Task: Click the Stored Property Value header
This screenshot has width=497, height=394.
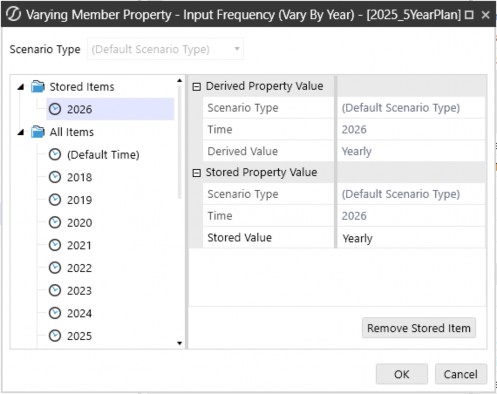Action: (261, 172)
